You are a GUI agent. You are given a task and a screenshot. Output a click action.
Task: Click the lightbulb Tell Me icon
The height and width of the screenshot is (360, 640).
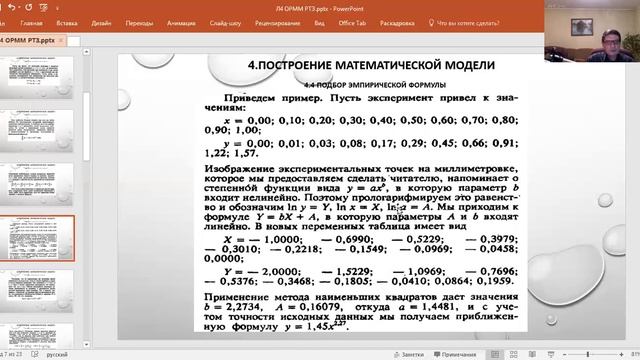pos(431,23)
